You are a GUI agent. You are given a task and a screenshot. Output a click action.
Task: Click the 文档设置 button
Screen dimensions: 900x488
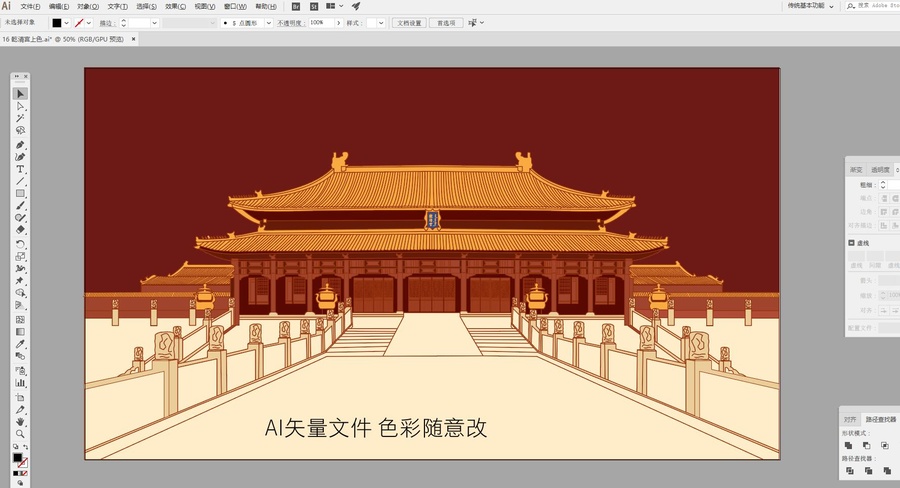click(409, 23)
